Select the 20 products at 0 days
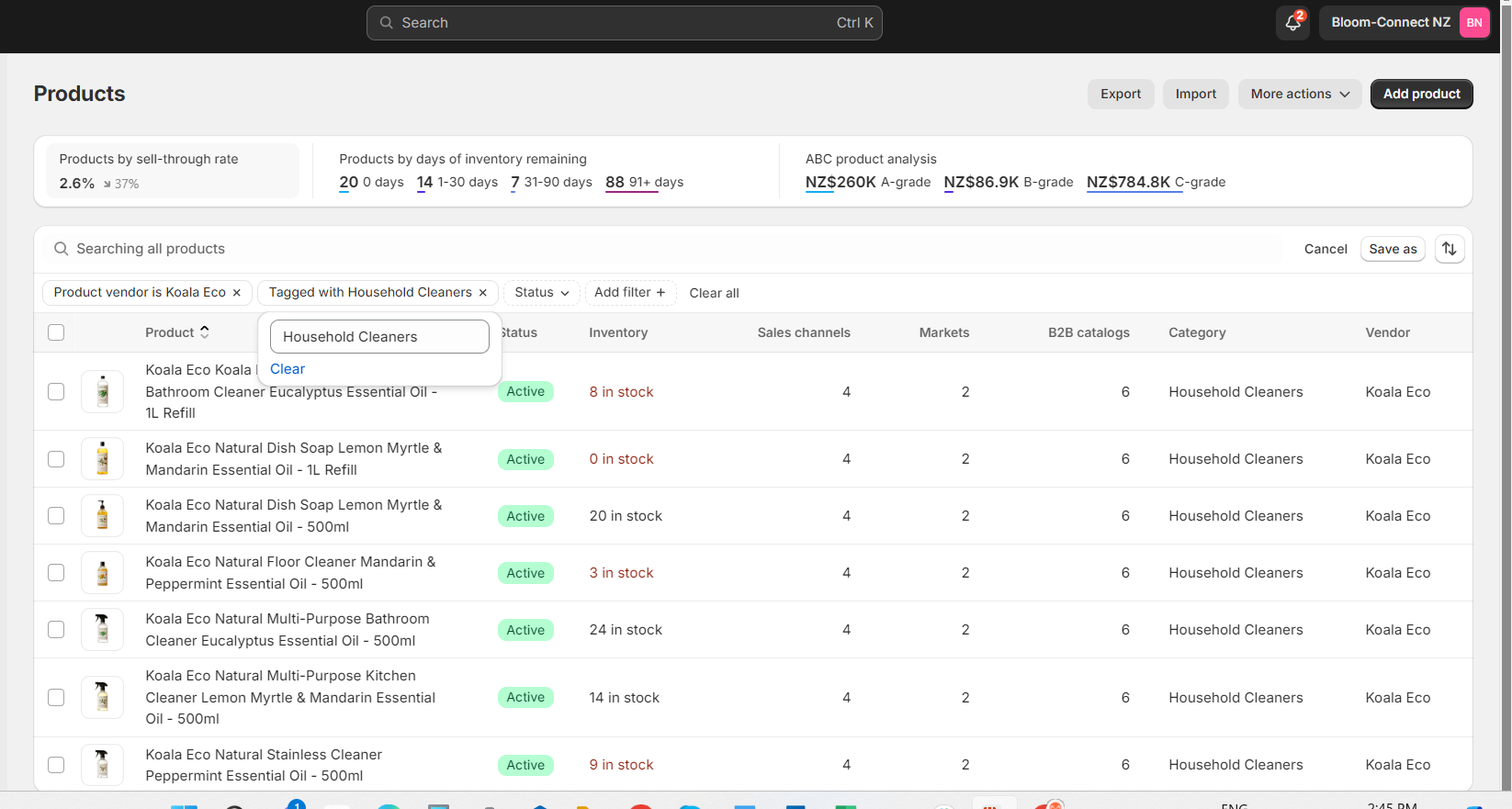1512x809 pixels. [371, 183]
